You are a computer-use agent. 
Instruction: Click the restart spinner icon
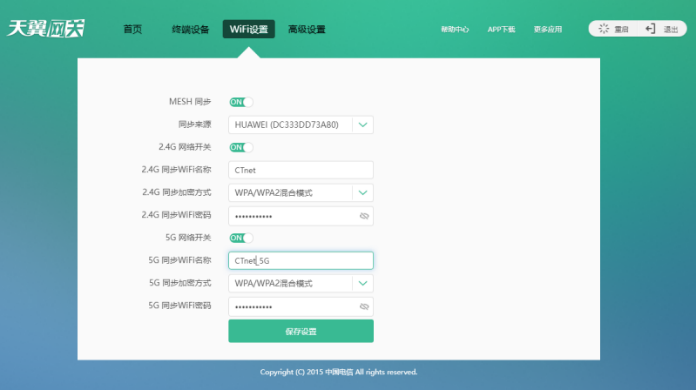coord(604,29)
